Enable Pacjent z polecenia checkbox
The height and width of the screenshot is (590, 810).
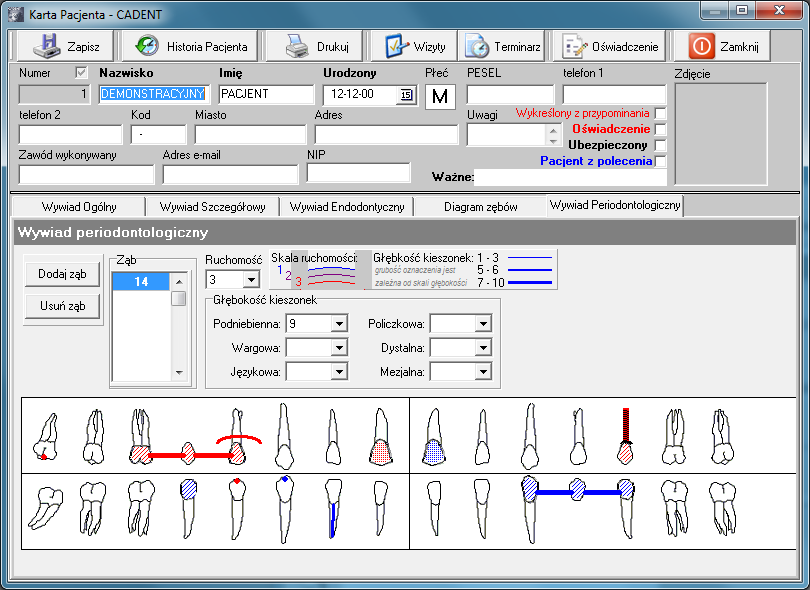(660, 162)
